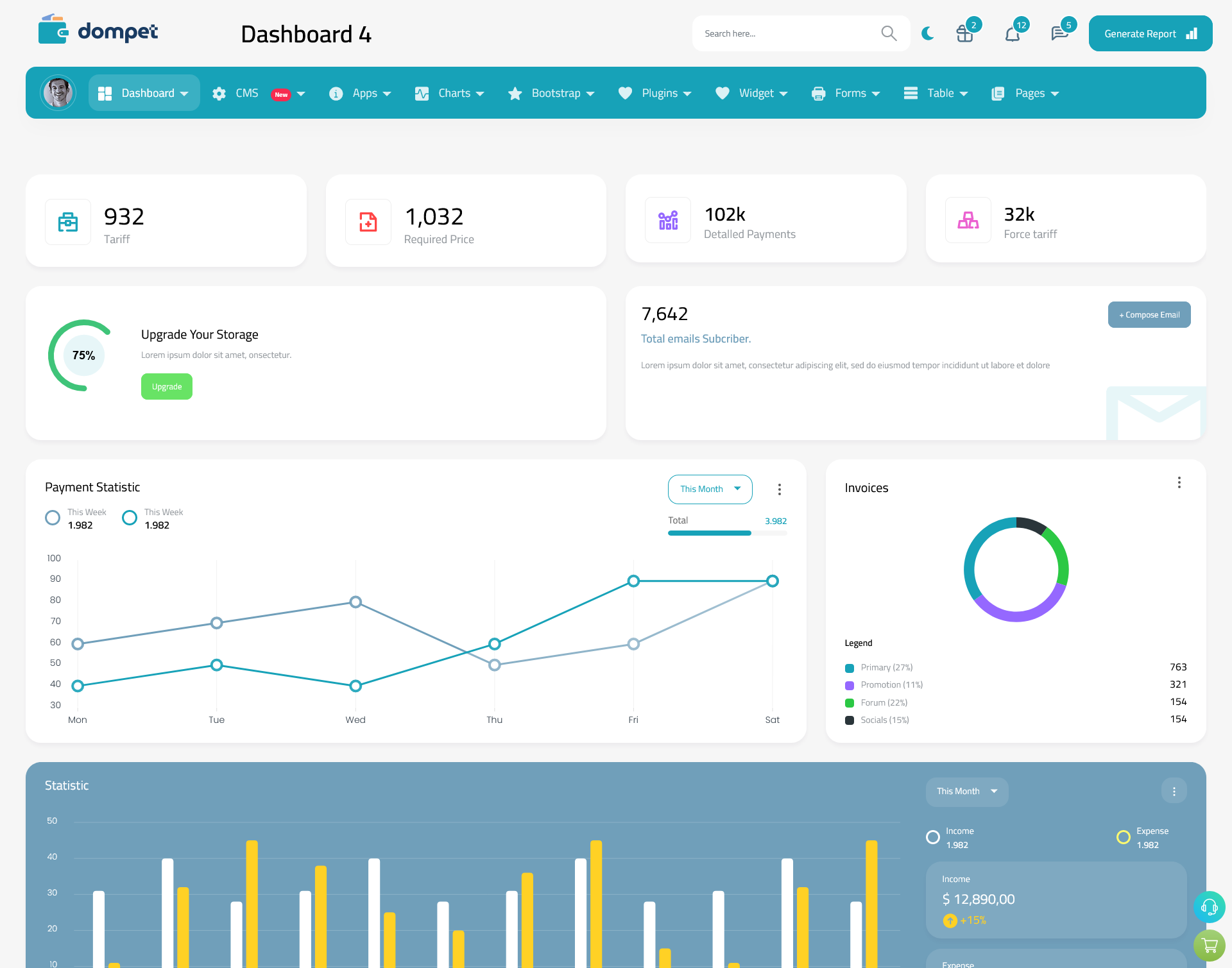Screen dimensions: 1232x968
Task: Click the Generate Report button
Action: click(1148, 33)
